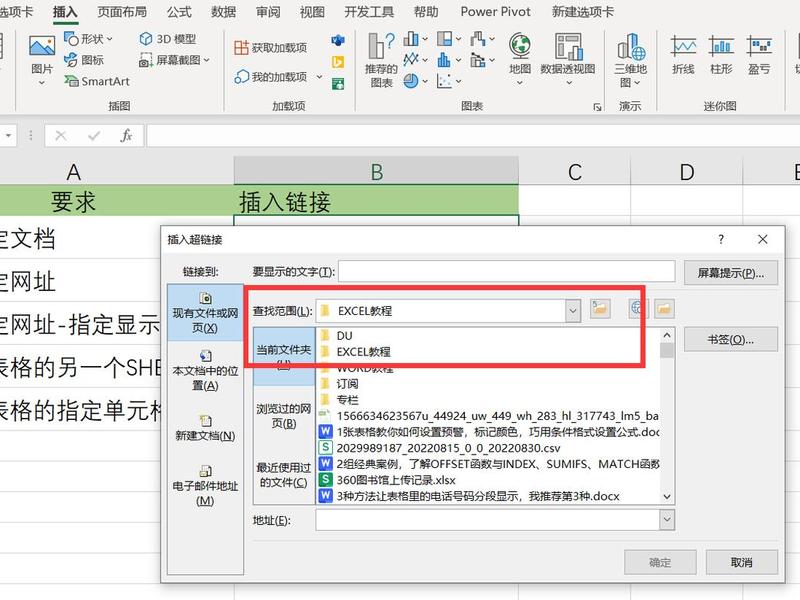
Task: Click the 屏幕提示 button
Action: (731, 273)
